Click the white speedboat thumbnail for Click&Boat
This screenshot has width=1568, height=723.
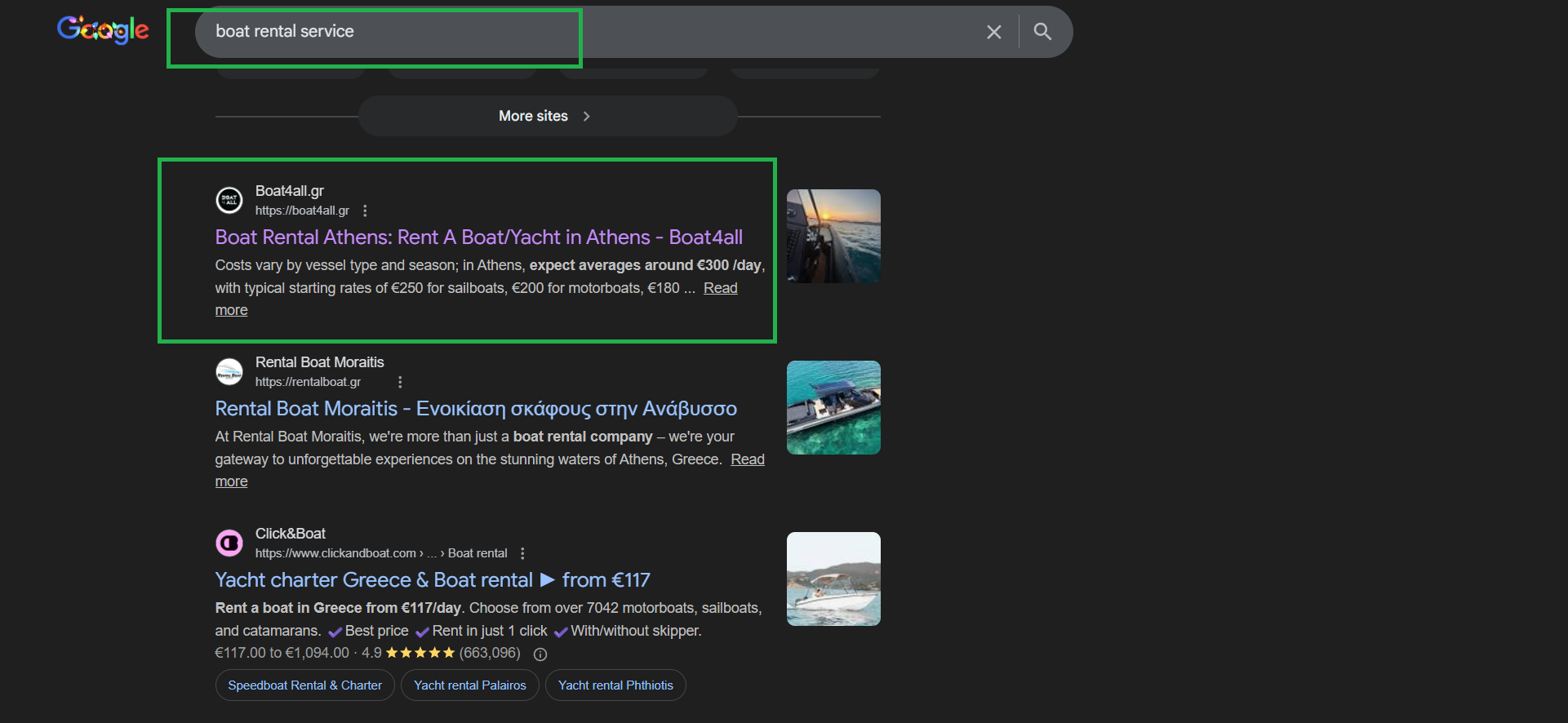coord(833,579)
